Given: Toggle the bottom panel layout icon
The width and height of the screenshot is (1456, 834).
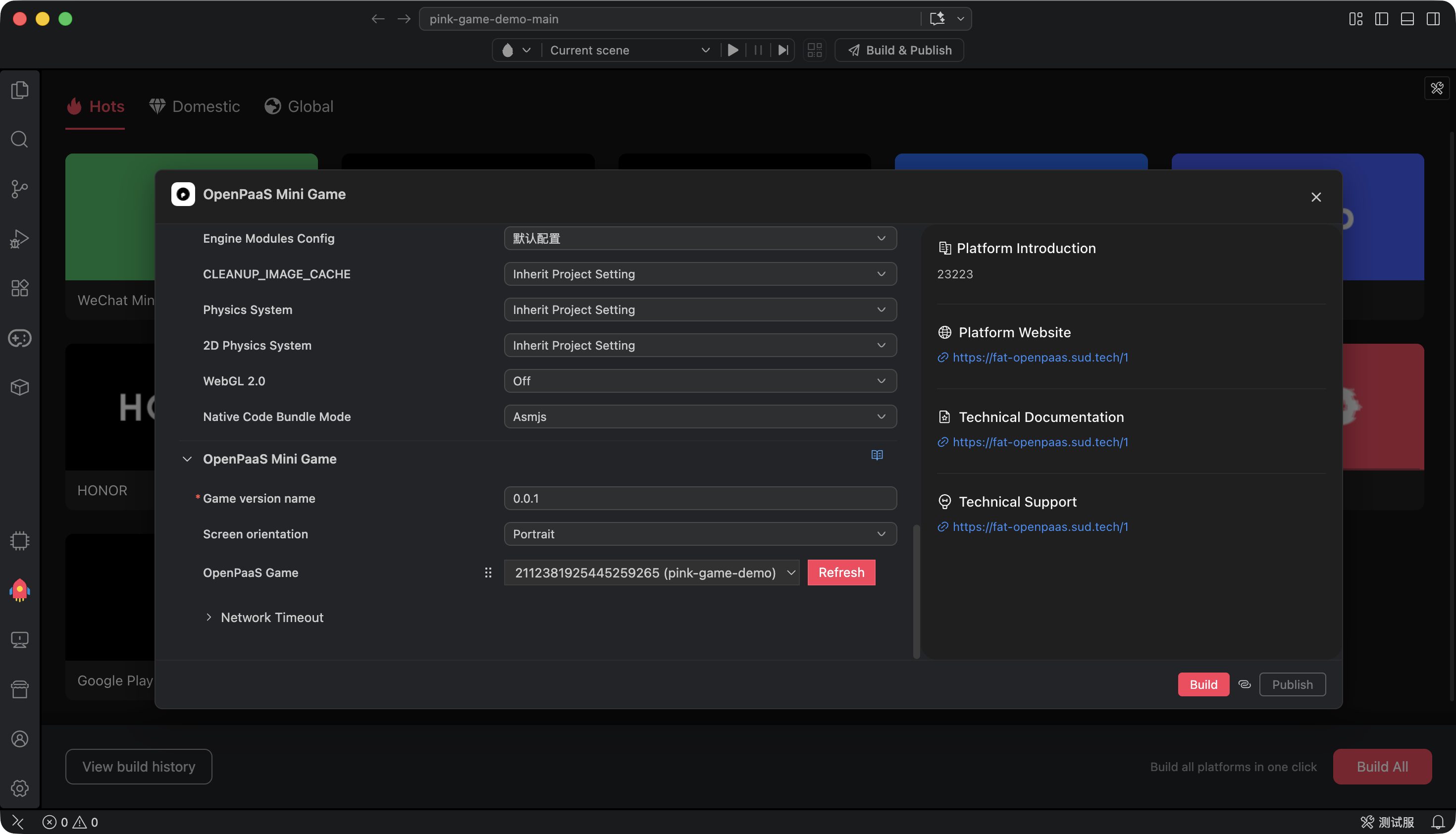Looking at the screenshot, I should pyautogui.click(x=1407, y=19).
